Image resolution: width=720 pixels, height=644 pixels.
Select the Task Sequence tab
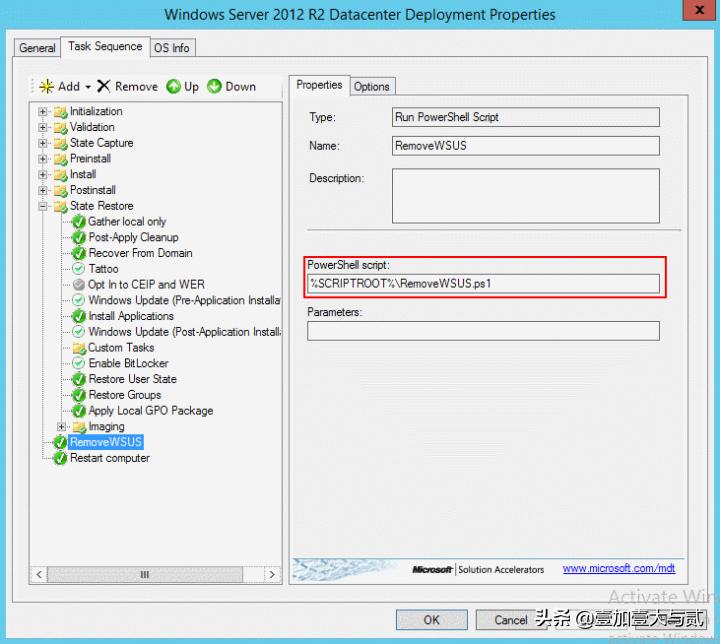105,46
